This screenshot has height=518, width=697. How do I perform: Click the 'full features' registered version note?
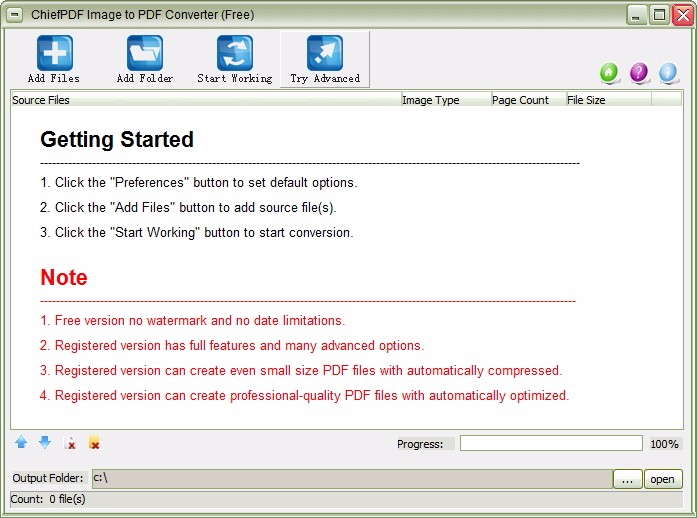coord(232,345)
